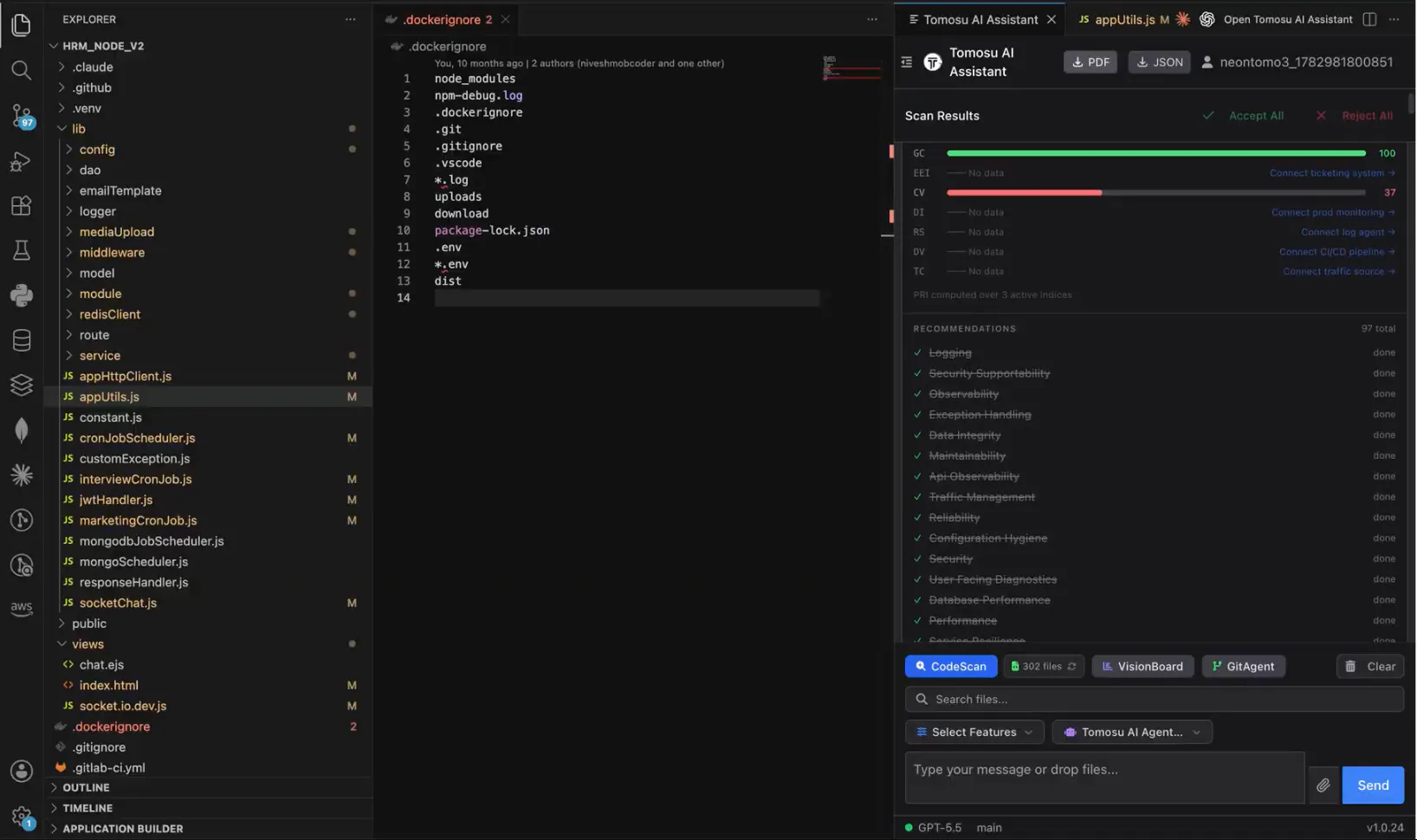Viewport: 1417px width, 840px height.
Task: Close the .dockerignore editor tab
Action: click(505, 19)
